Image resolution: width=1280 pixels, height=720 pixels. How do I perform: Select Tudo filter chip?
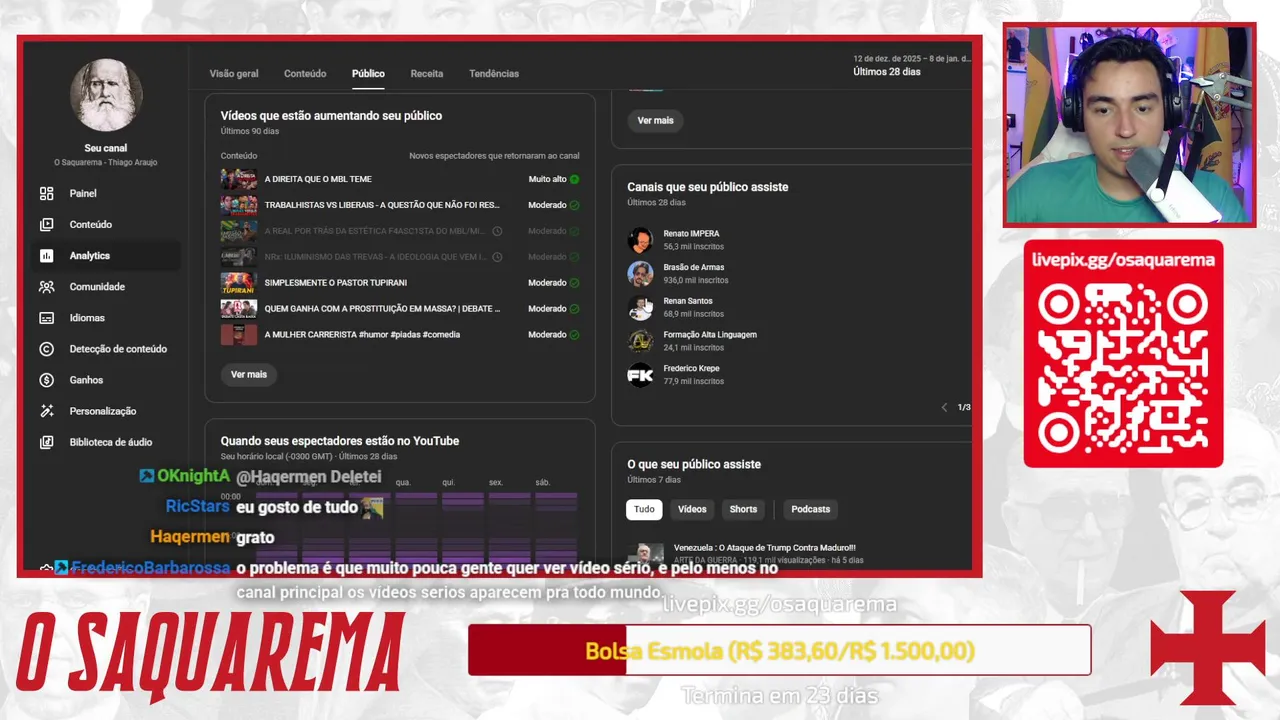[x=644, y=509]
